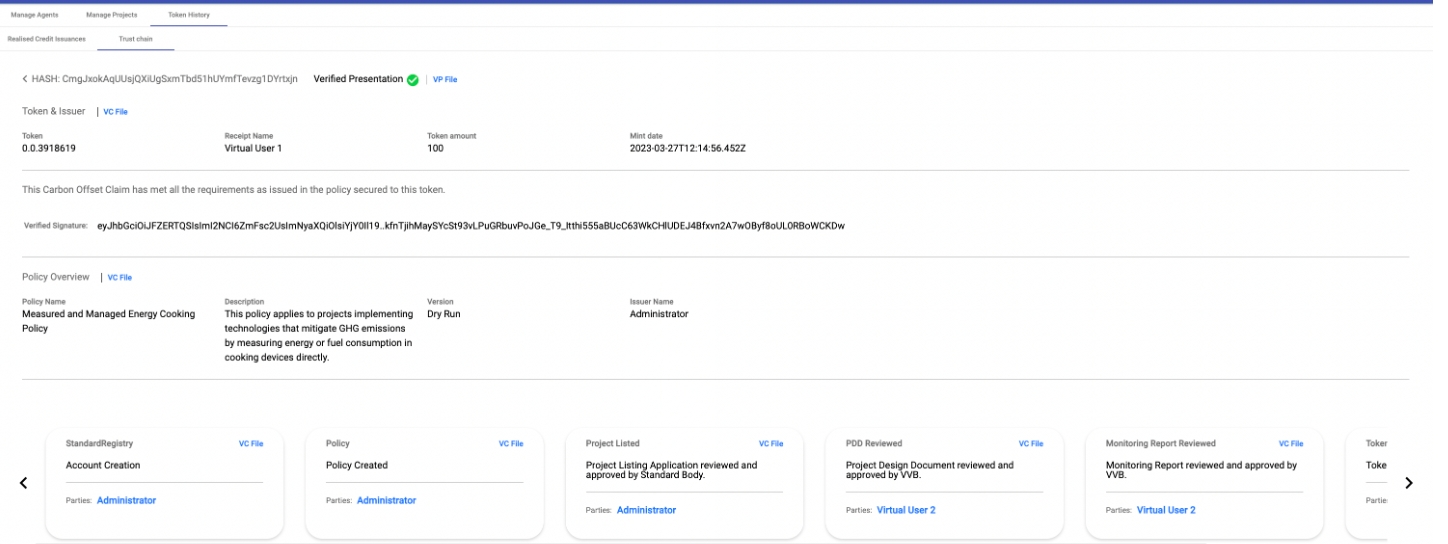Image resolution: width=1448 pixels, height=544 pixels.
Task: Open VC File next to Token & Issuer
Action: tap(116, 112)
